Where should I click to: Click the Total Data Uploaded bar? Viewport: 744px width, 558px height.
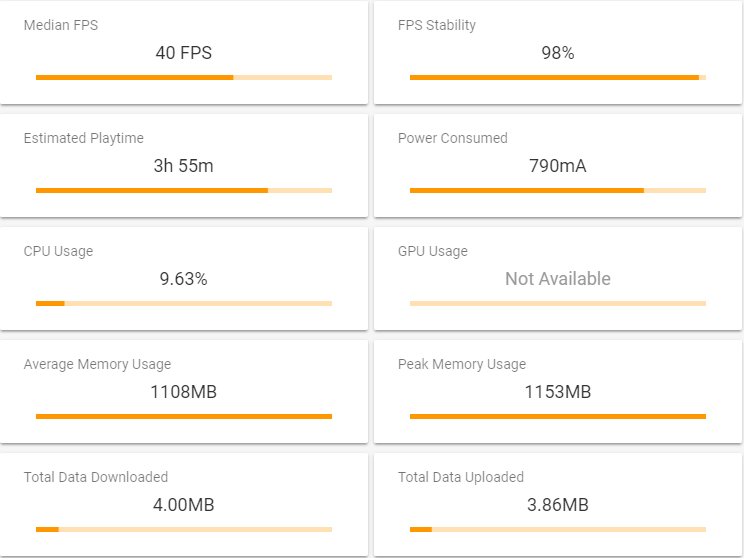coord(558,529)
